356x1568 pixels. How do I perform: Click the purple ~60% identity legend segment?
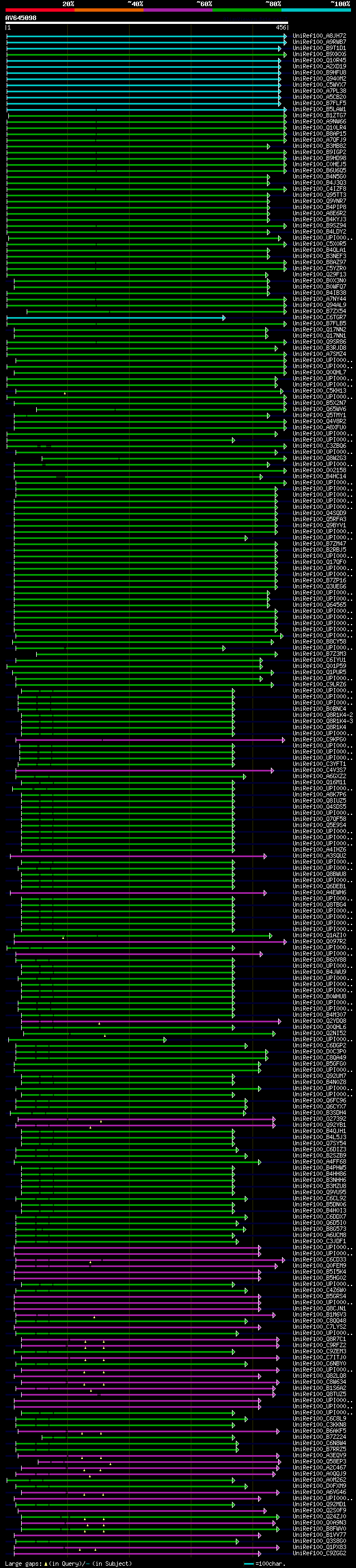coord(177,10)
